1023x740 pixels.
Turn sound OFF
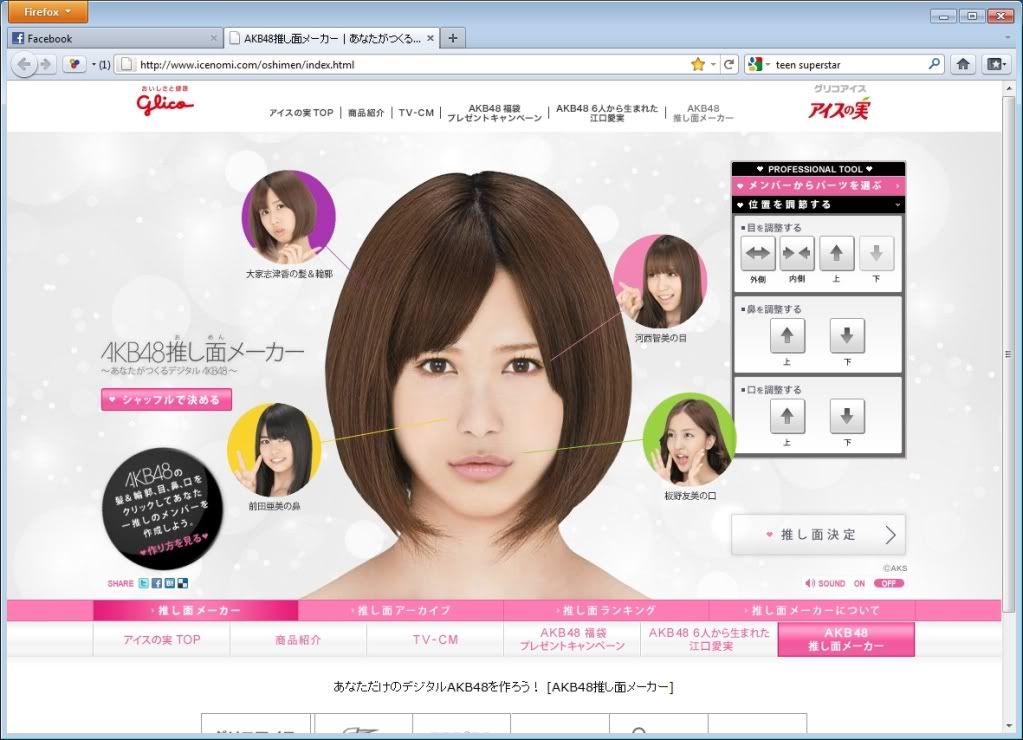889,583
